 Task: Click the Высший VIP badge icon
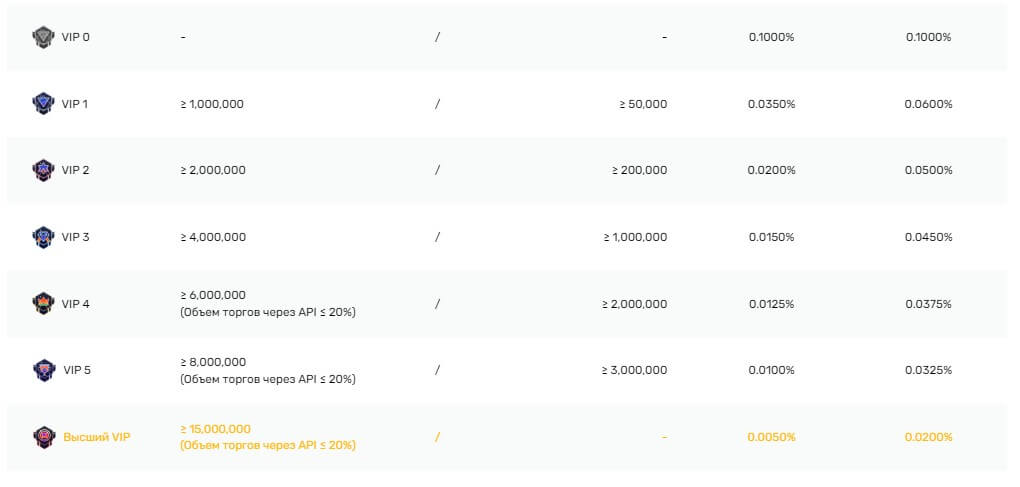coord(42,437)
